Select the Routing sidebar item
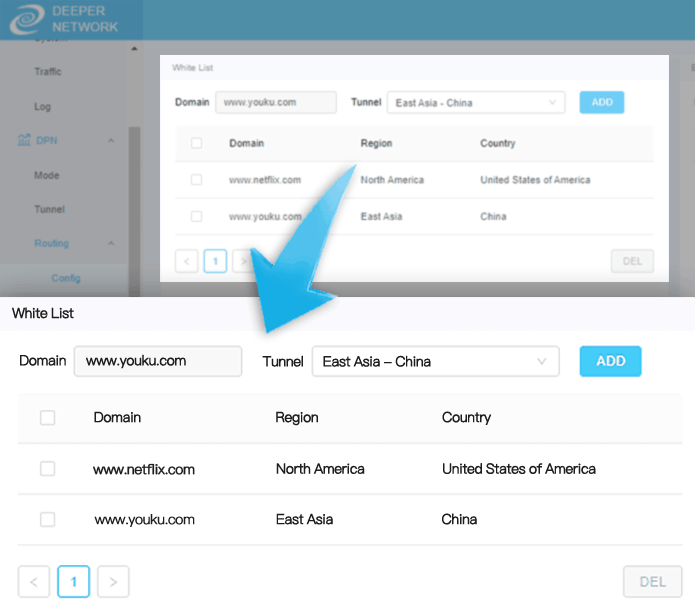The width and height of the screenshot is (695, 605). pos(52,243)
